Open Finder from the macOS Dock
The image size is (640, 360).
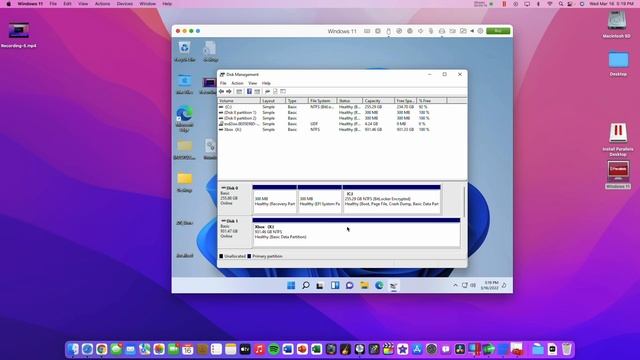coord(73,349)
